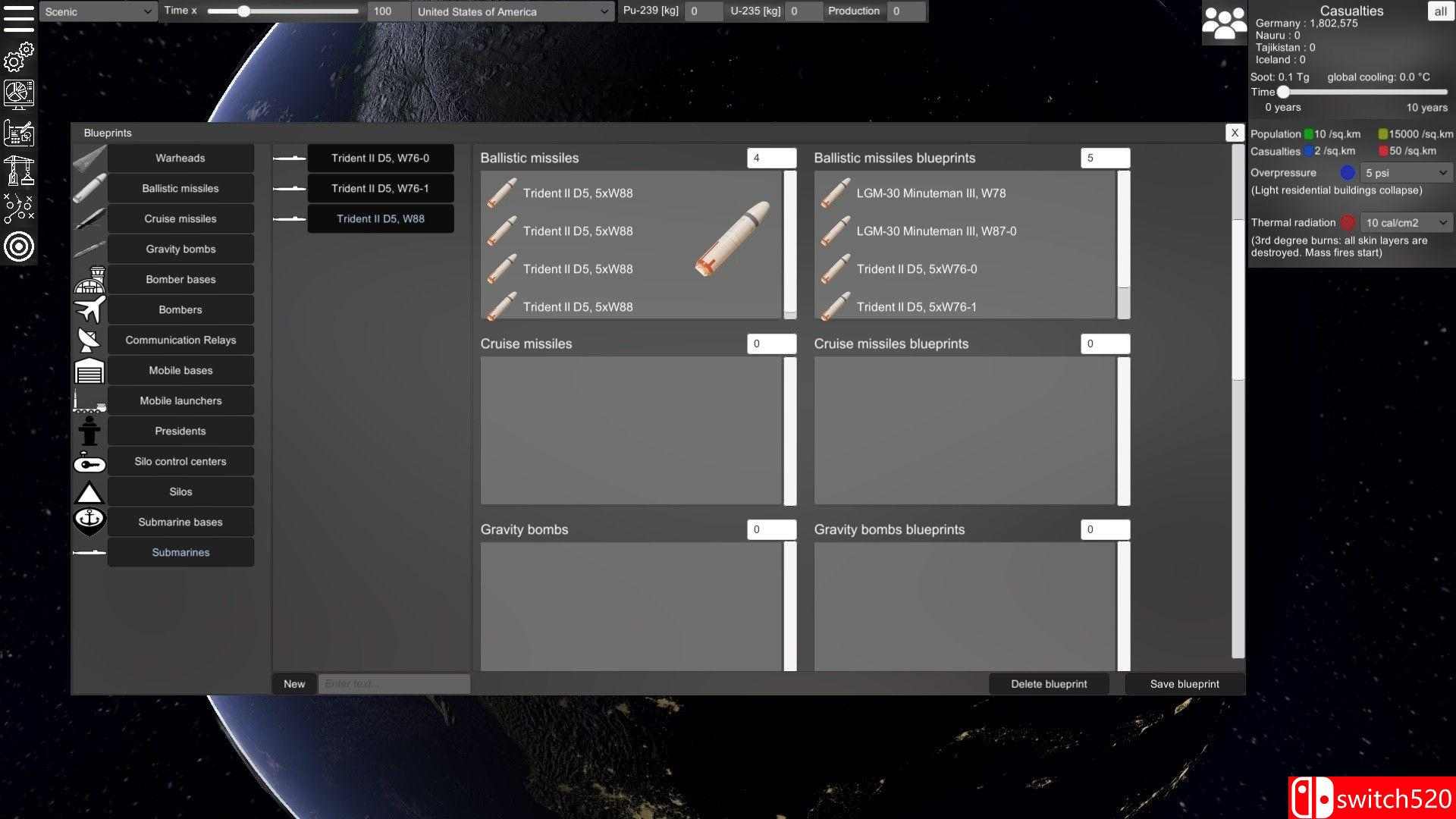
Task: Open the statistics chart monitor icon
Action: (x=19, y=95)
